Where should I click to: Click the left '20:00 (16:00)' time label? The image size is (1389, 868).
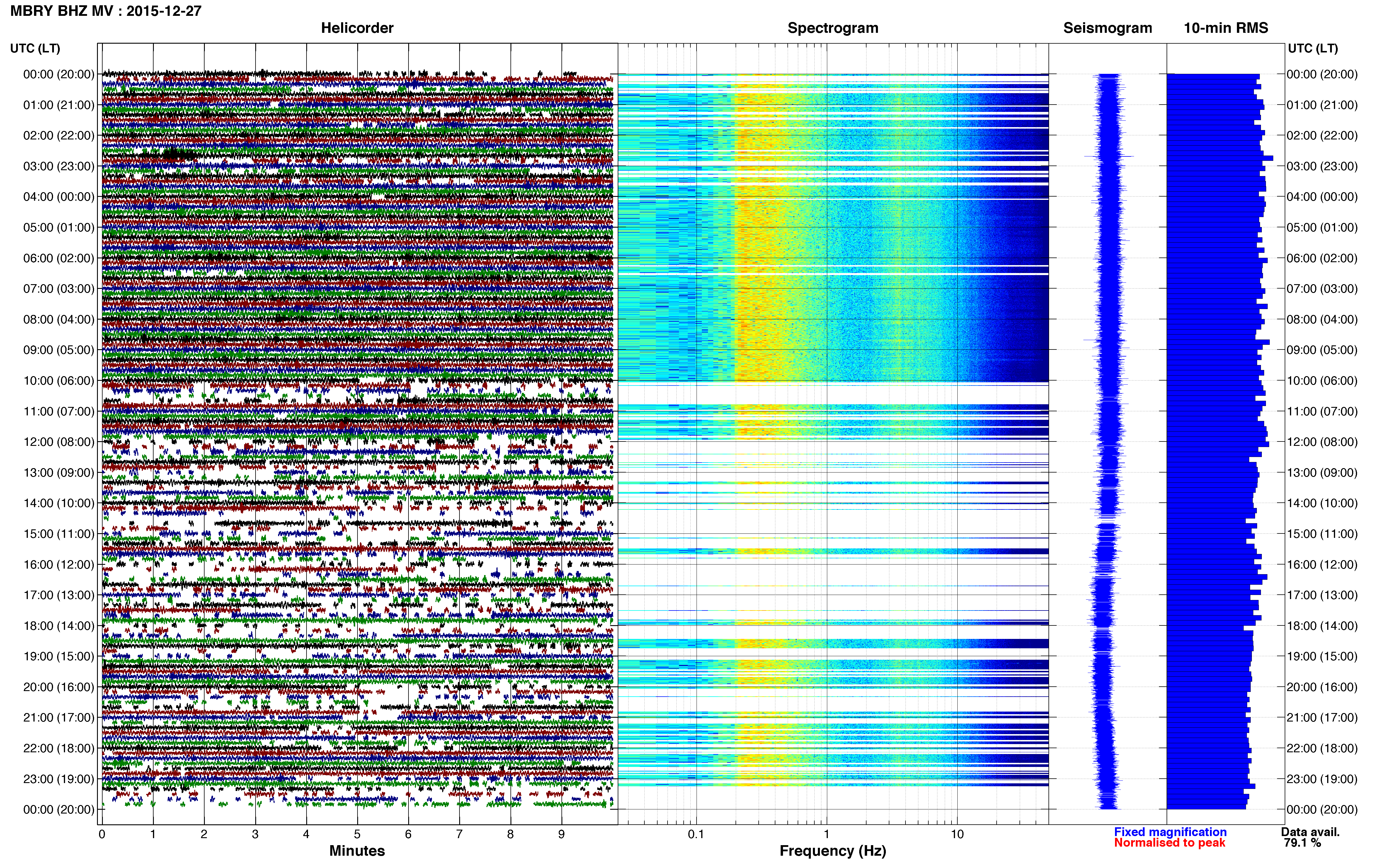[59, 687]
